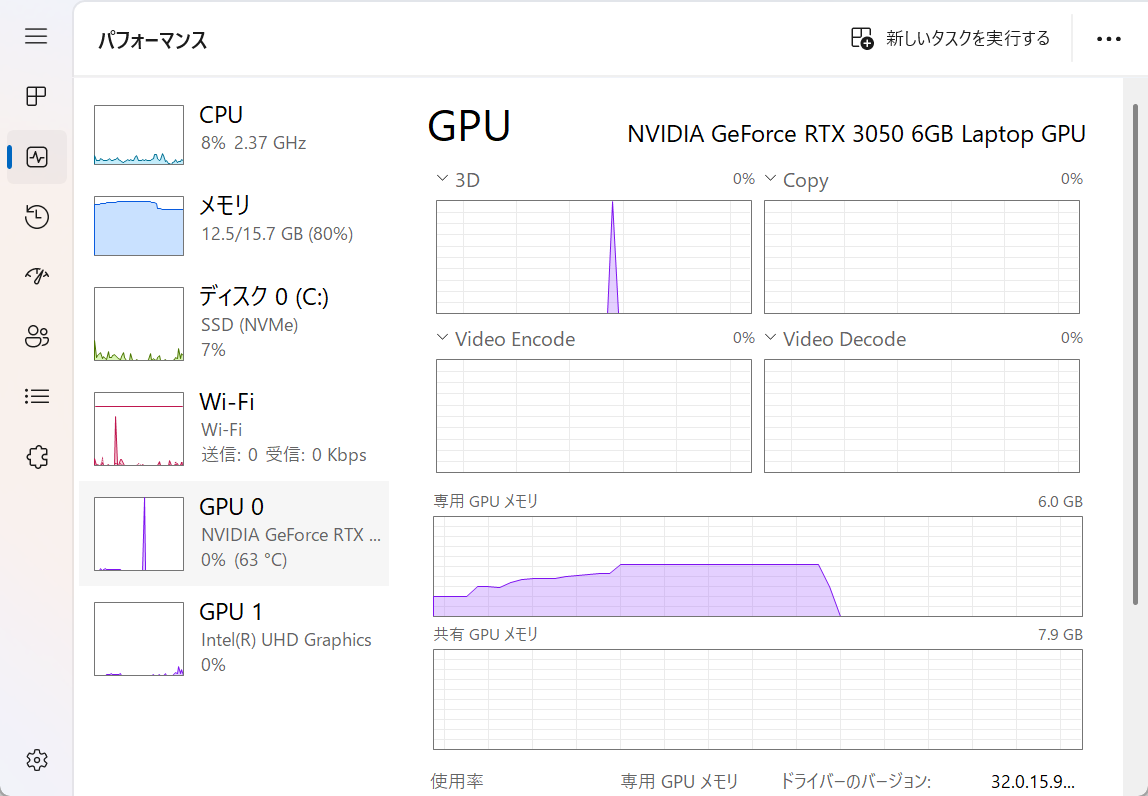
Task: Open the Copy engine graph dropdown
Action: (x=770, y=179)
